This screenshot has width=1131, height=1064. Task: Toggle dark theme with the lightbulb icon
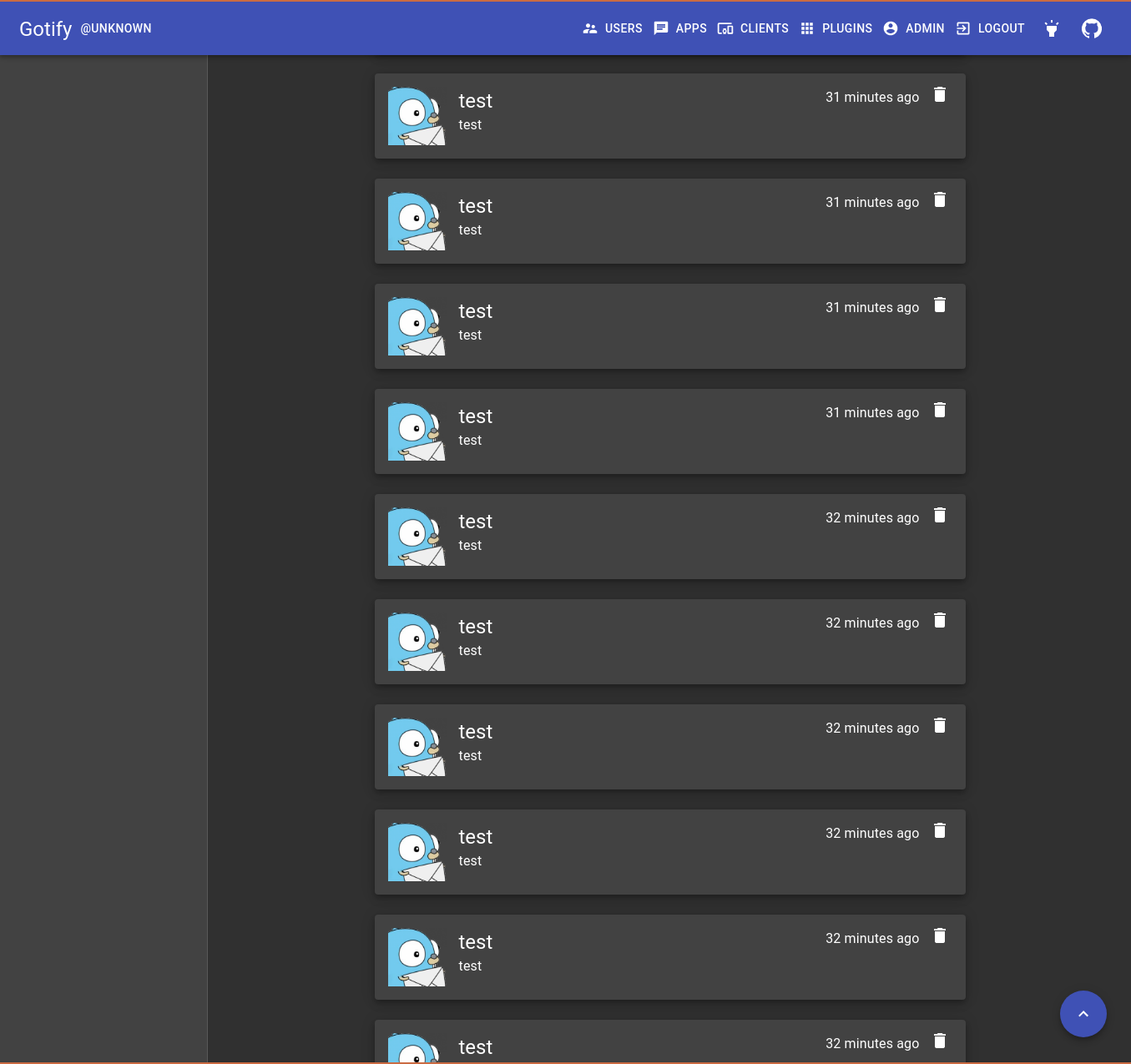click(1051, 28)
